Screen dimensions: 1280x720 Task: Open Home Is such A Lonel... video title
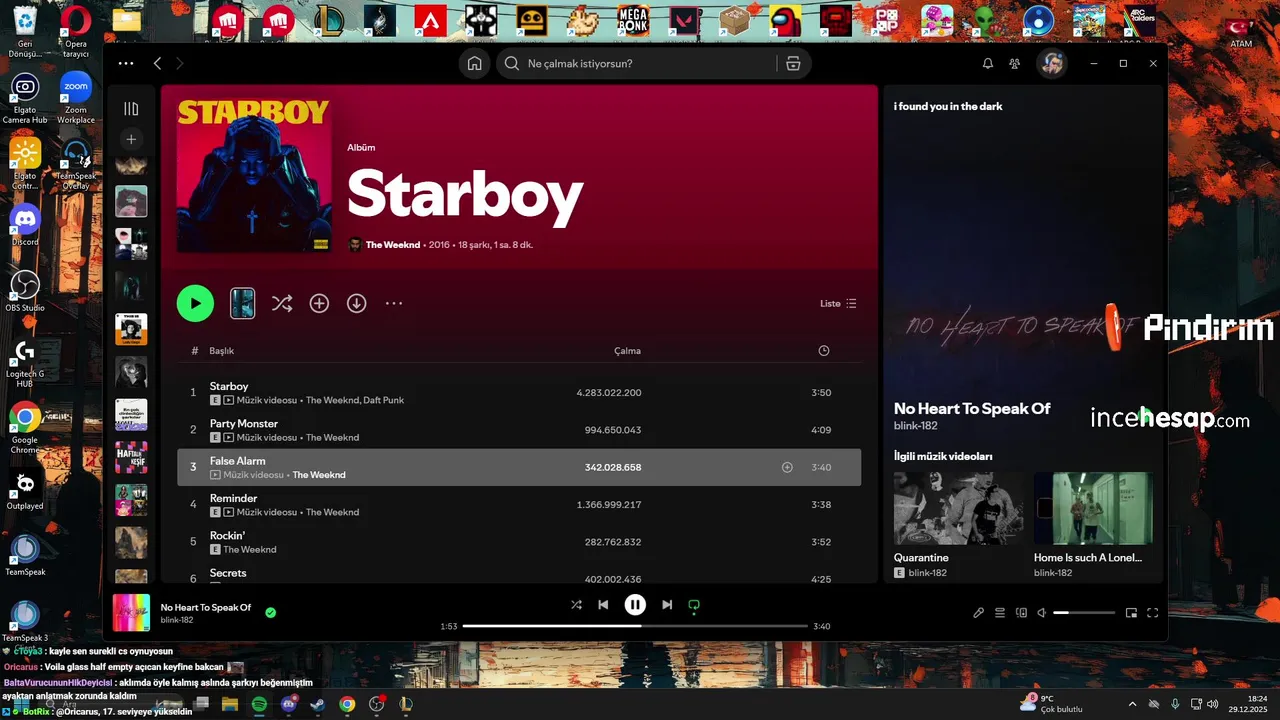point(1088,558)
